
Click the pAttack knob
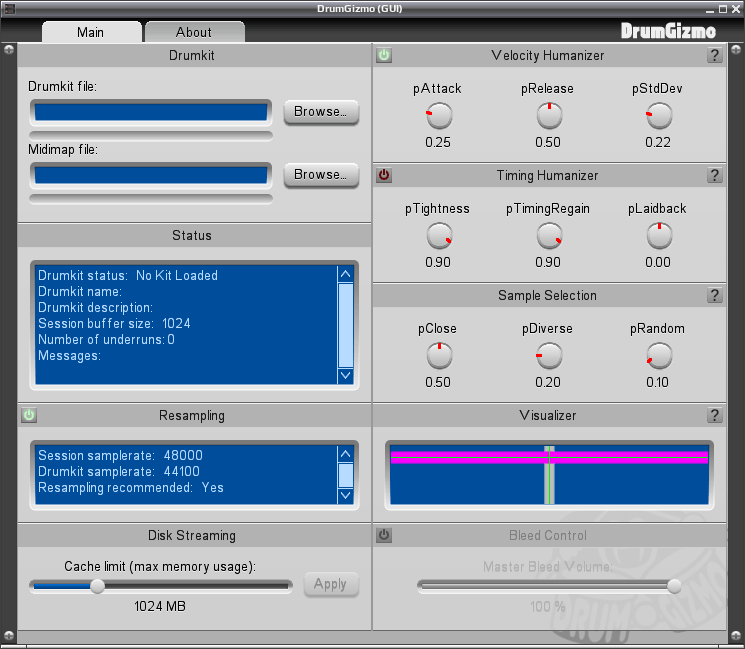point(439,116)
